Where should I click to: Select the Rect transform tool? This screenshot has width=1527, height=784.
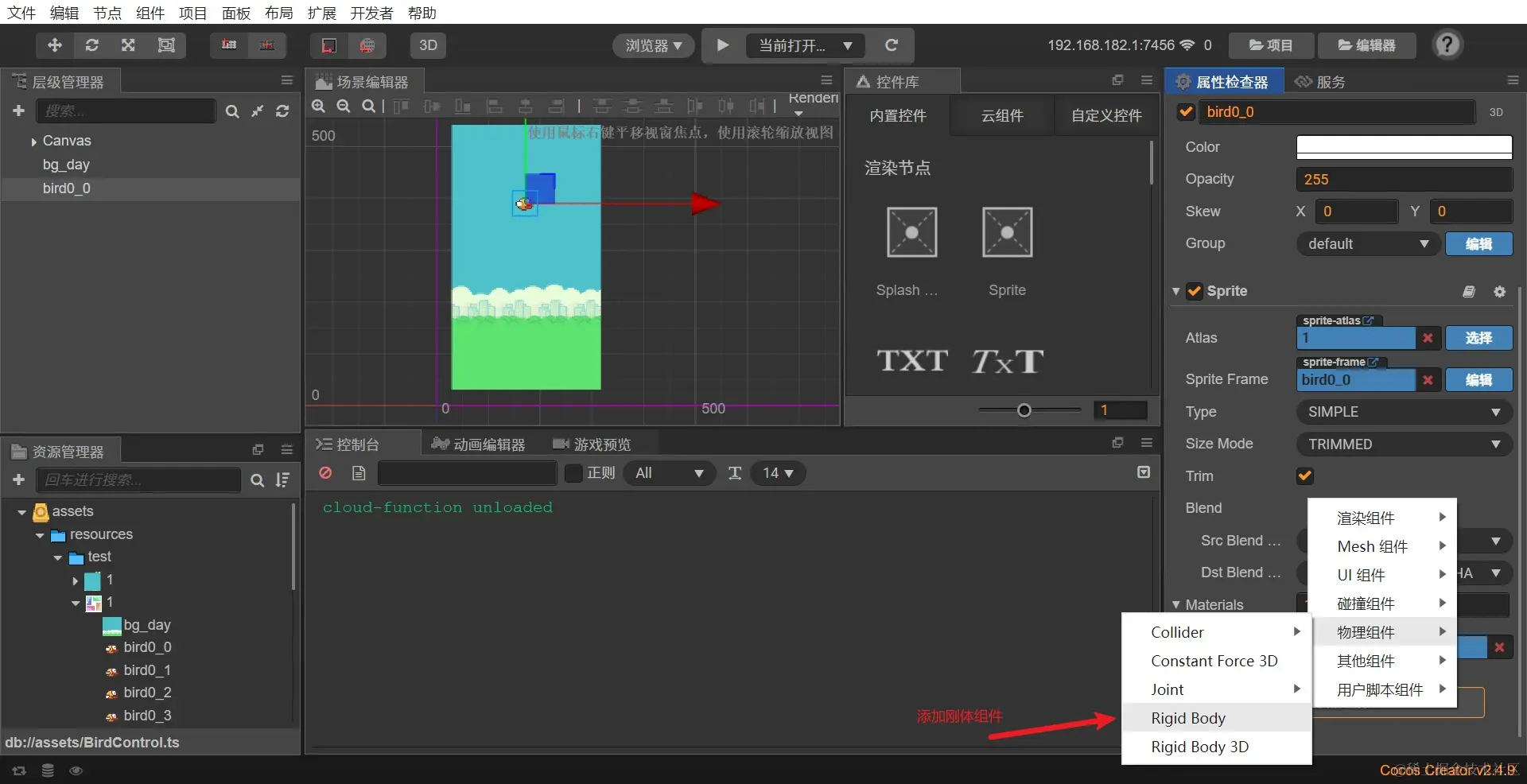(166, 45)
